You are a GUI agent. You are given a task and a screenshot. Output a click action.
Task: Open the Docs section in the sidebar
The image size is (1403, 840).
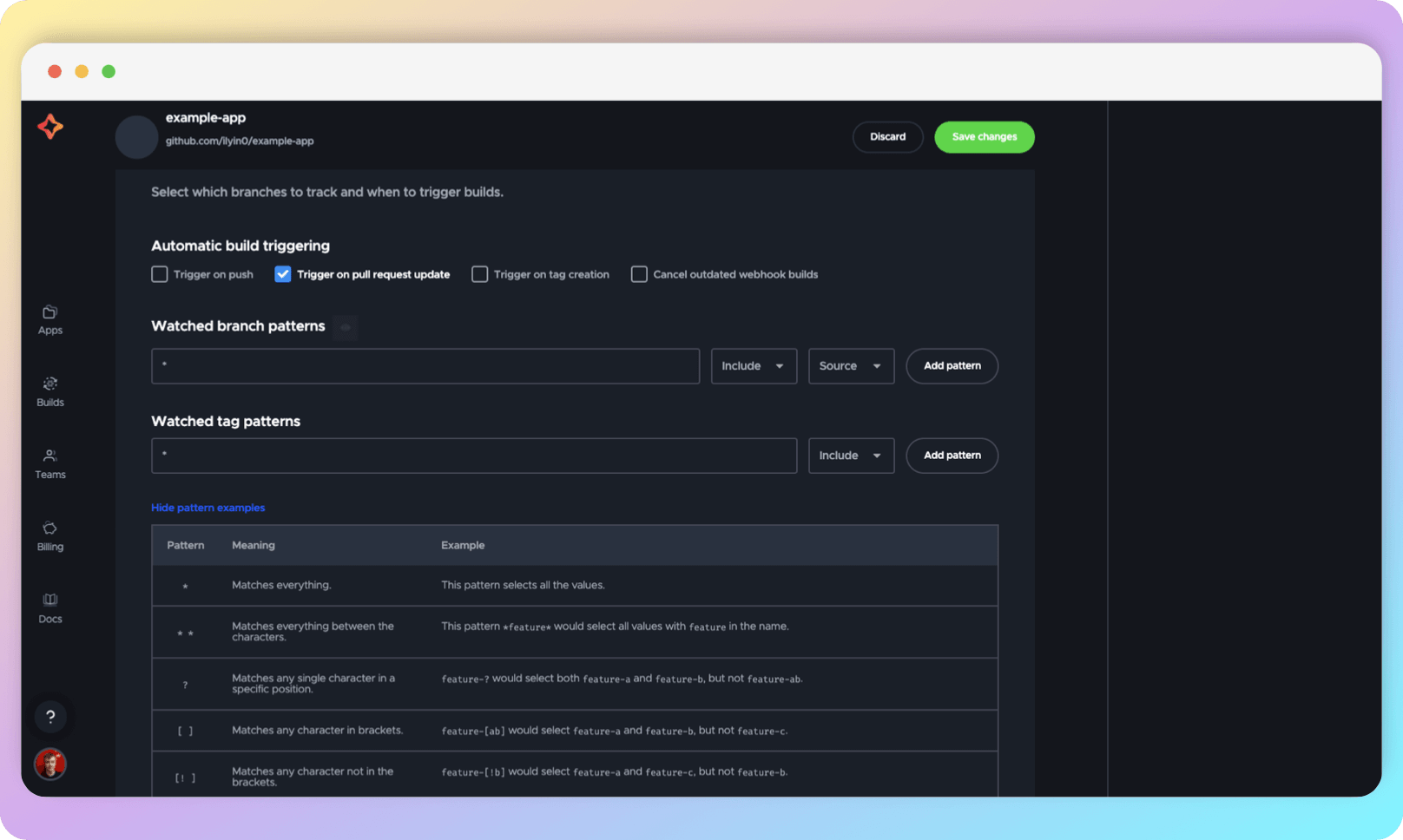tap(49, 607)
